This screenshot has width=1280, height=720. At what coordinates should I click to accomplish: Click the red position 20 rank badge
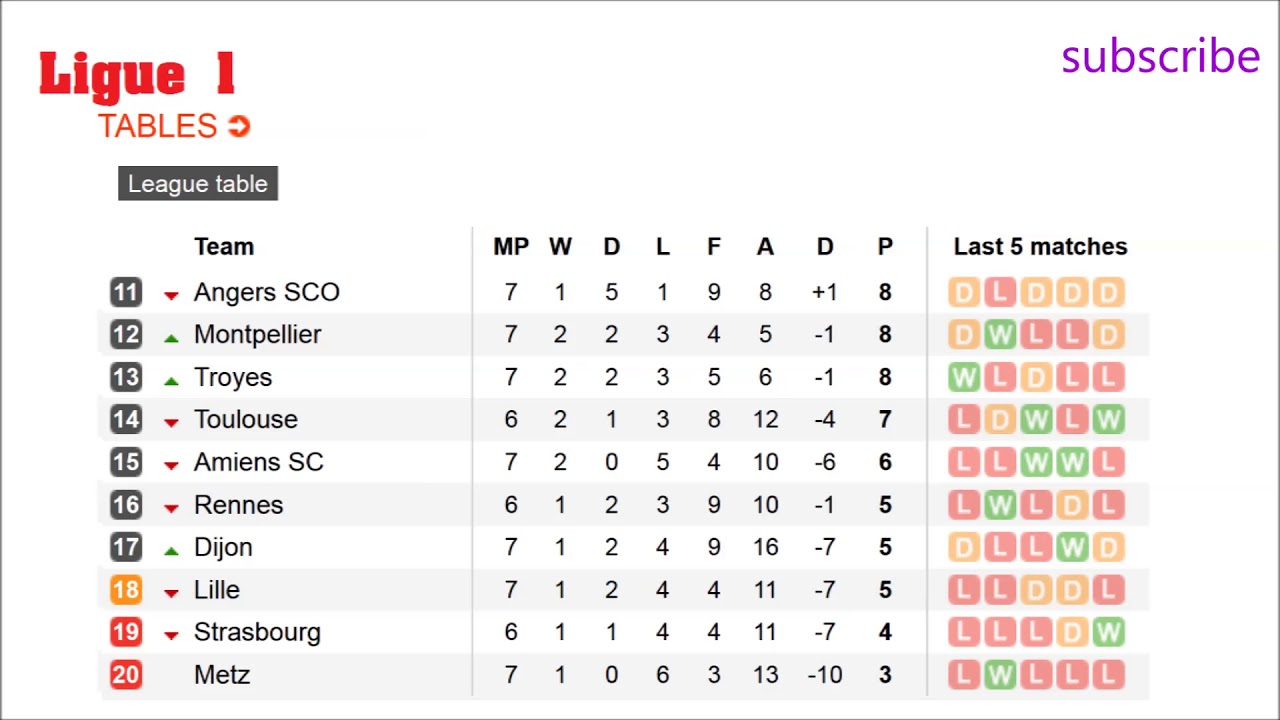tap(126, 675)
